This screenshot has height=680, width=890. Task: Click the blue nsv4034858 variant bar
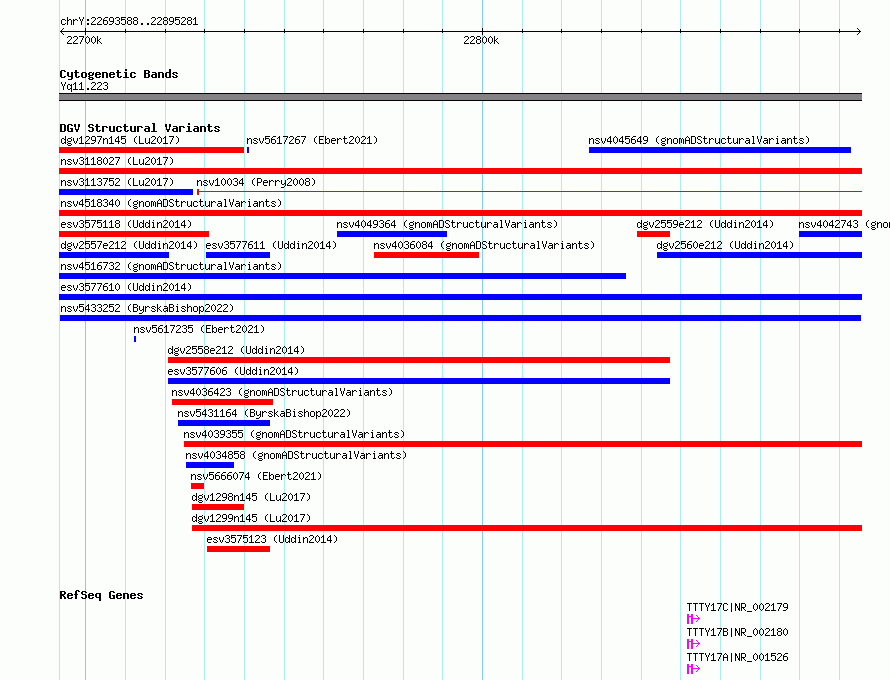tap(210, 465)
